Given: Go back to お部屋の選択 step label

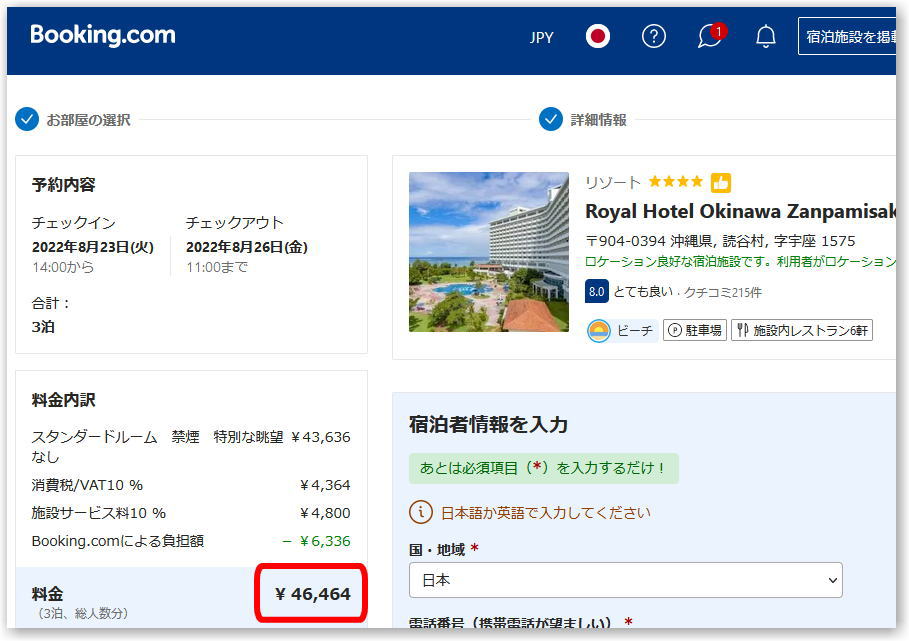Looking at the screenshot, I should tap(88, 120).
